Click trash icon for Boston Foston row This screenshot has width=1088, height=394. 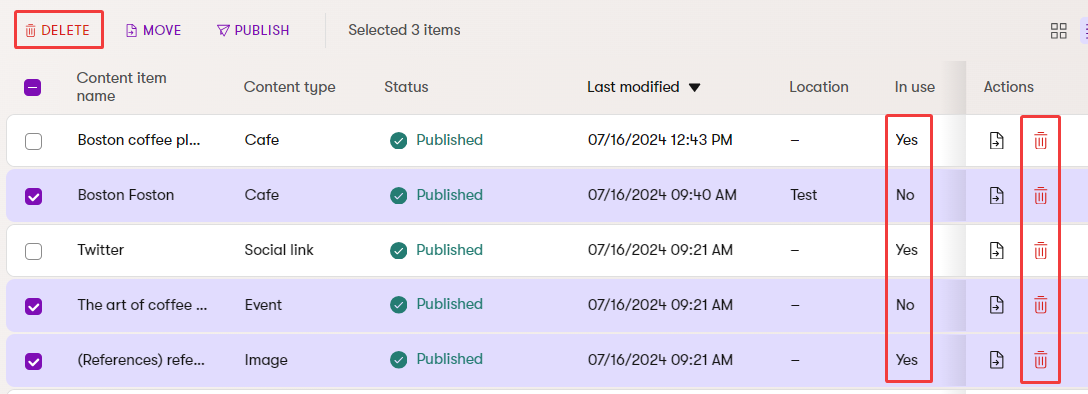(1040, 196)
